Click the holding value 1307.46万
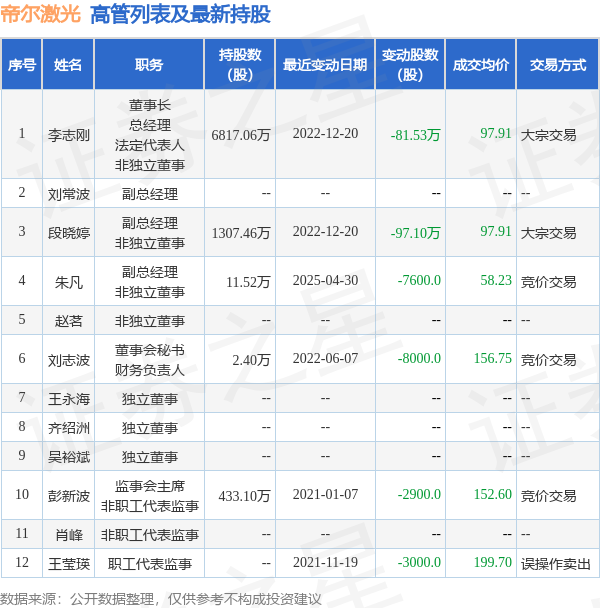 tap(241, 233)
